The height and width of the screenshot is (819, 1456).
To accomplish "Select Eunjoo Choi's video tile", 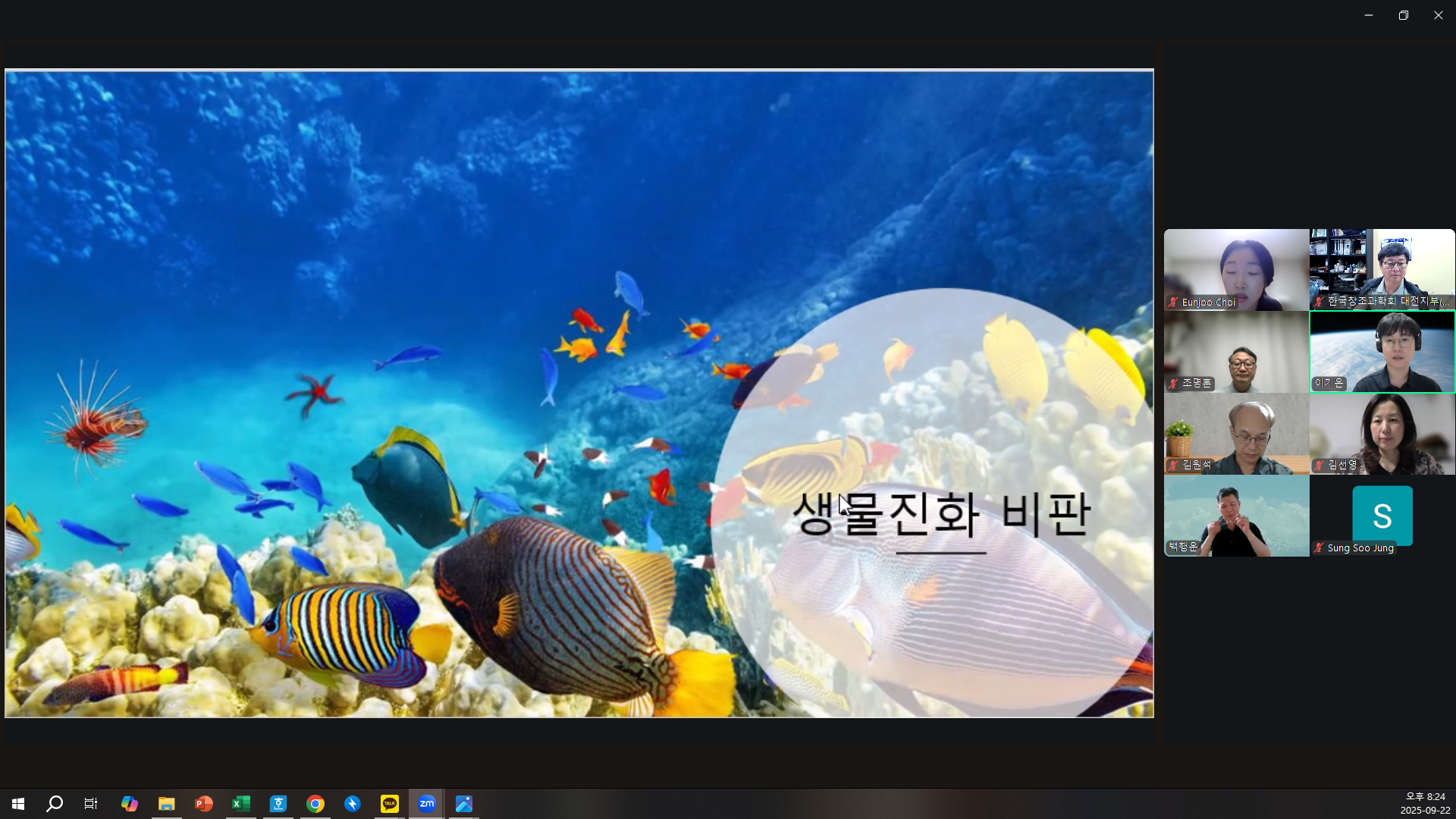I will pos(1236,269).
